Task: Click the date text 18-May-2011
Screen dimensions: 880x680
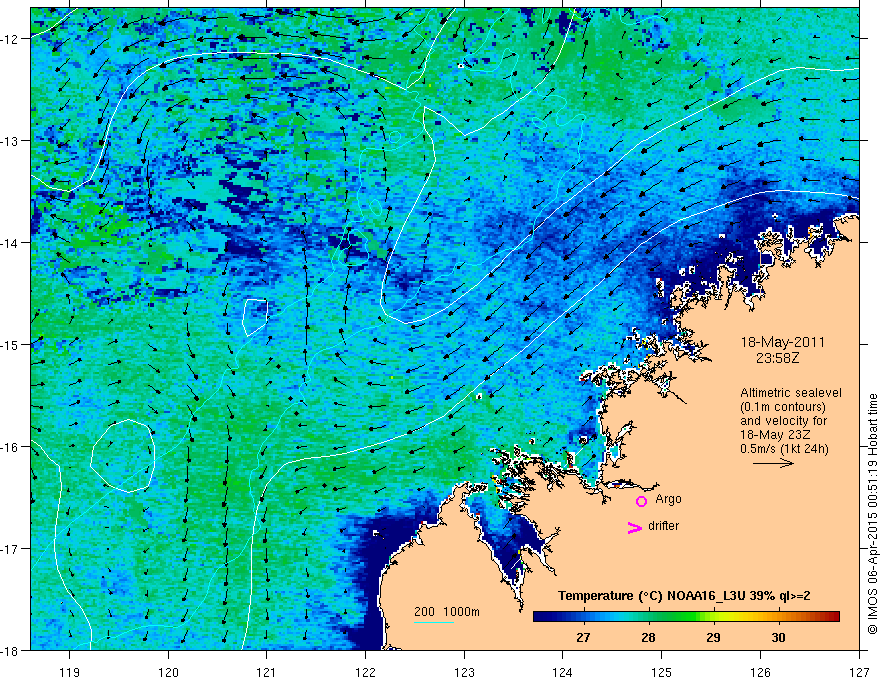Action: pos(783,342)
